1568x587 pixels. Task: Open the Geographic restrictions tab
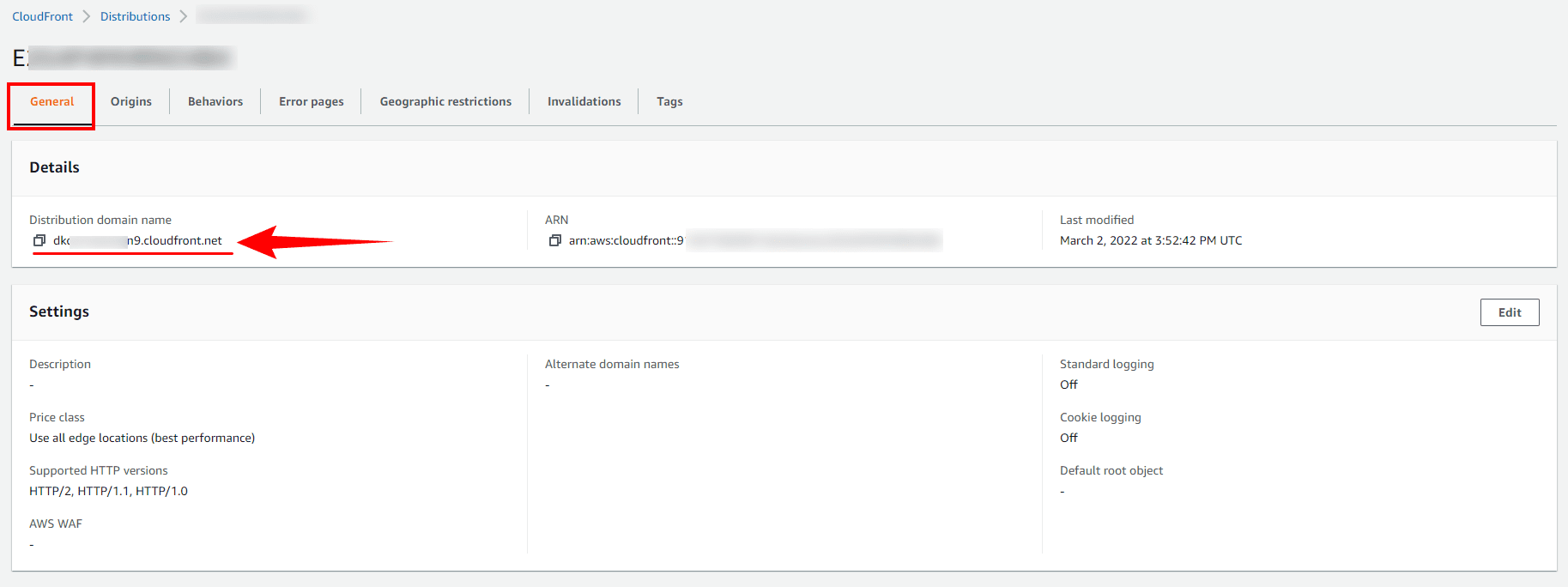445,101
